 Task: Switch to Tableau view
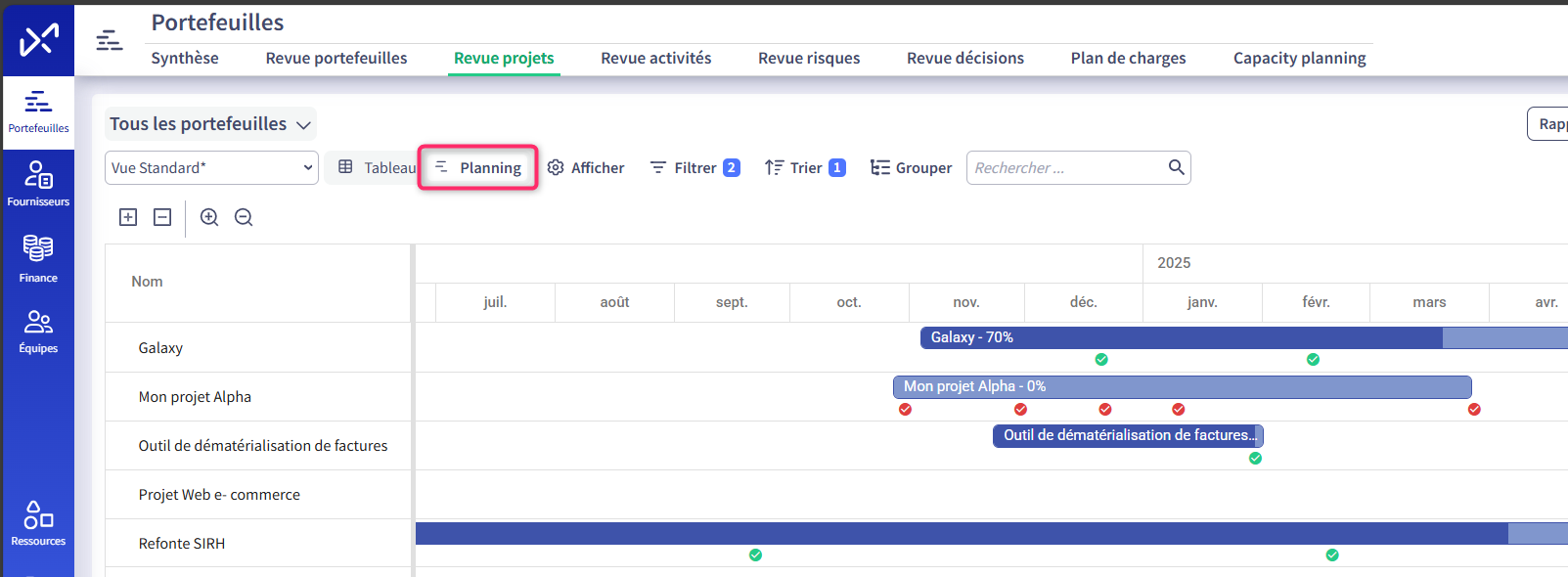[378, 168]
